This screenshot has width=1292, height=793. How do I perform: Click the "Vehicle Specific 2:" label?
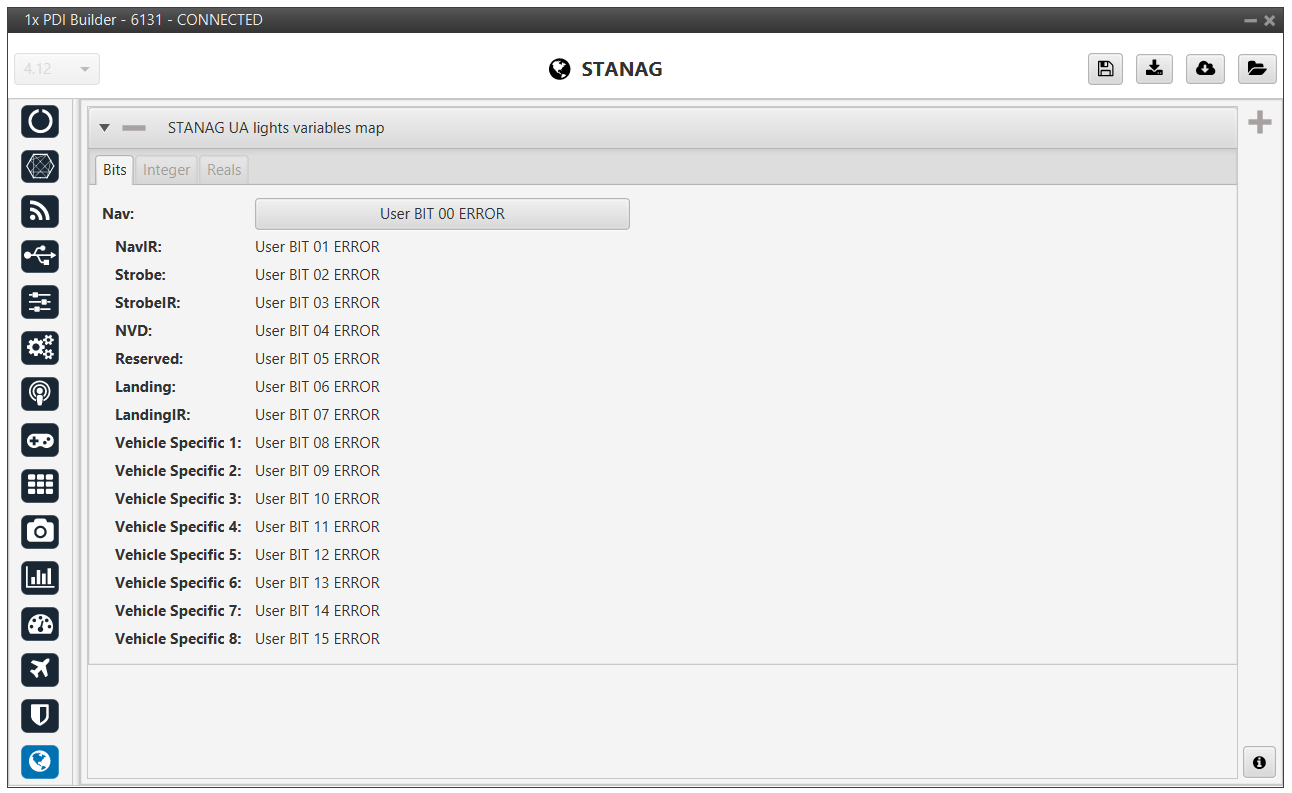[178, 471]
